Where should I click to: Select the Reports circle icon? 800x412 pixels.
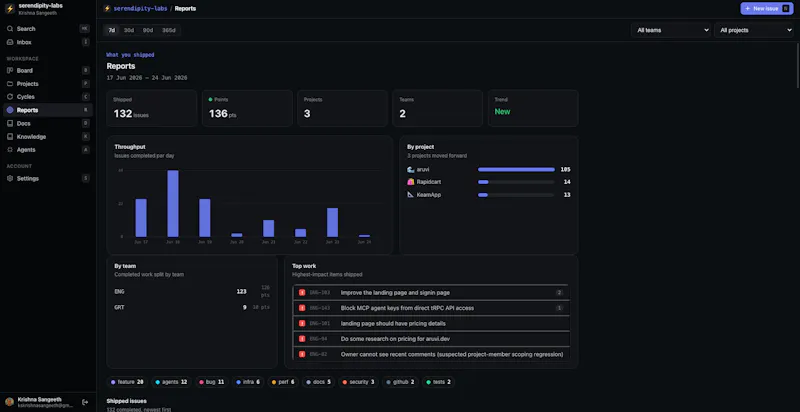(x=10, y=110)
